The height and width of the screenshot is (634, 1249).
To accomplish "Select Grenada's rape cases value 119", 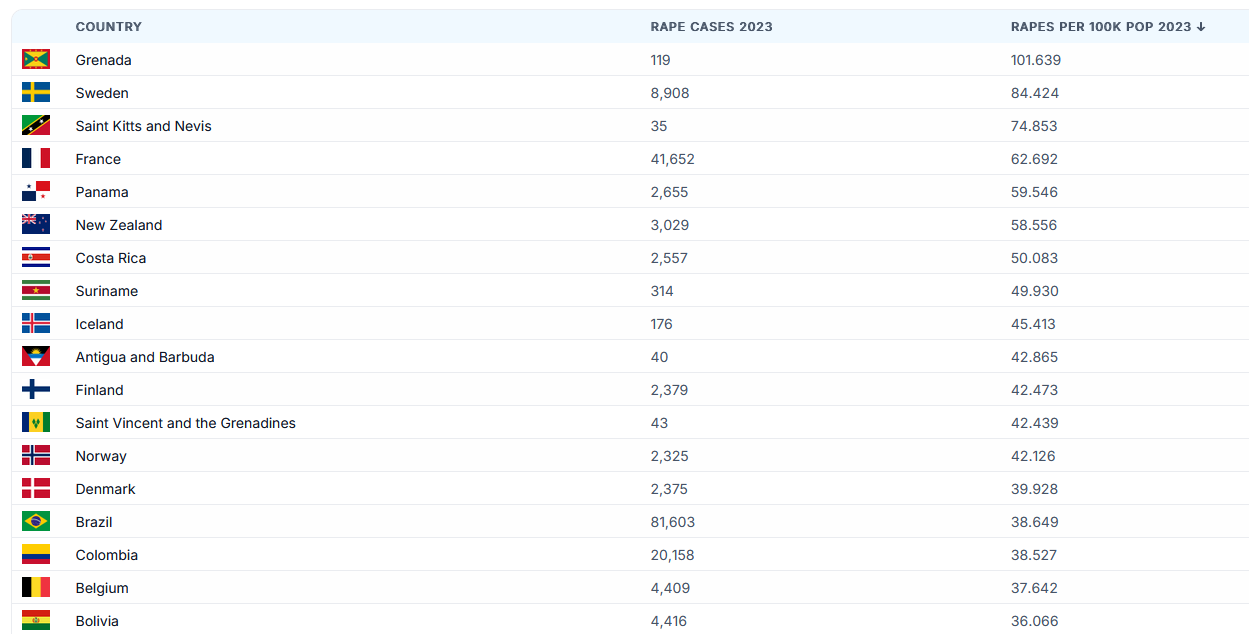I will [x=661, y=60].
